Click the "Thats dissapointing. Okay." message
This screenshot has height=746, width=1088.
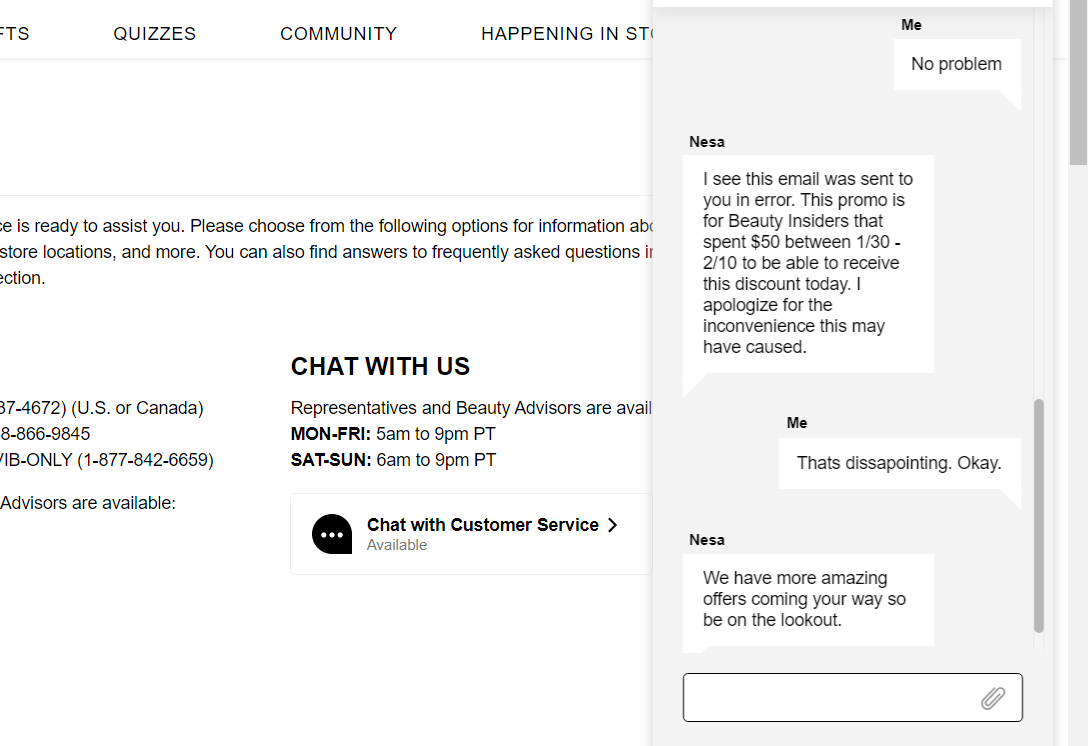[898, 463]
